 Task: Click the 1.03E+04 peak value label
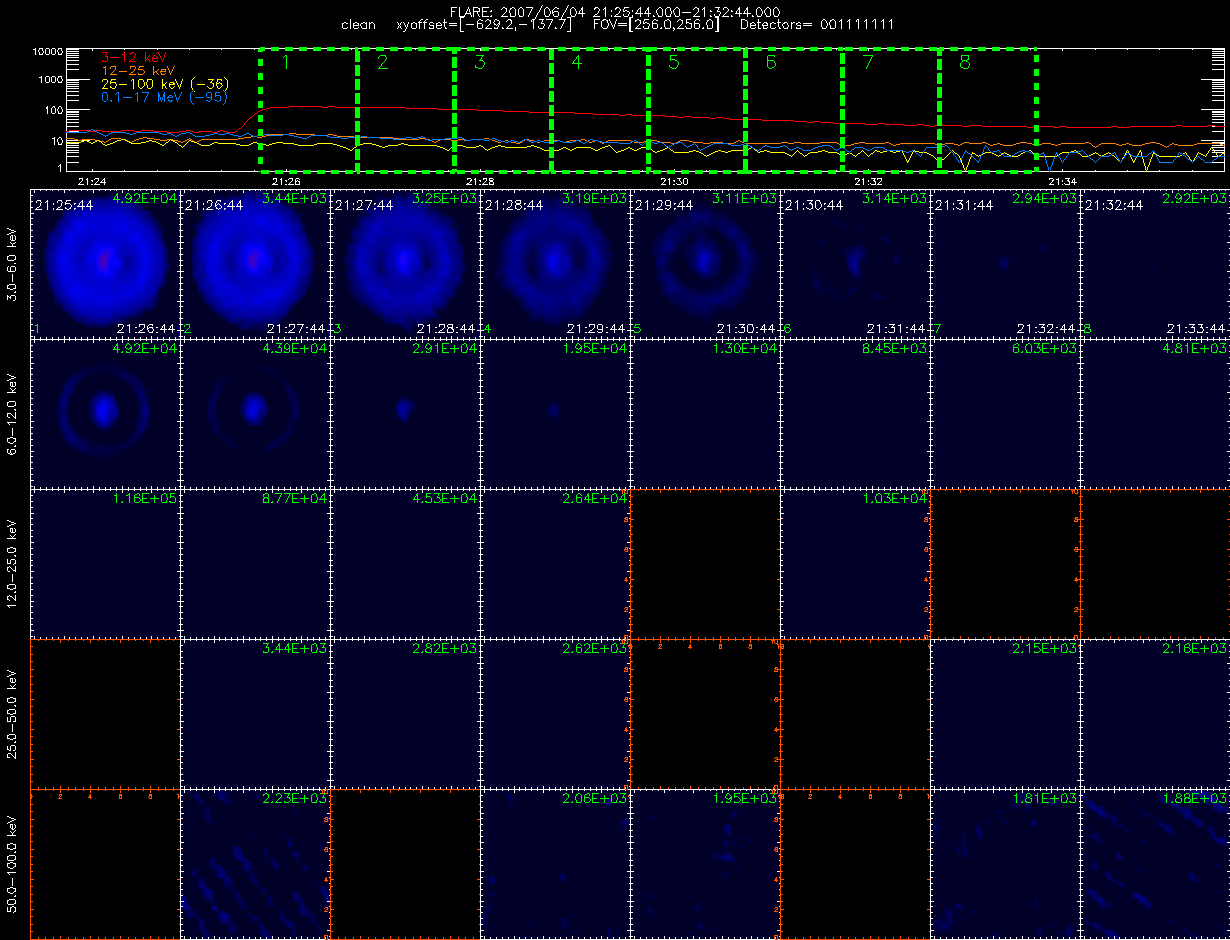pos(896,499)
